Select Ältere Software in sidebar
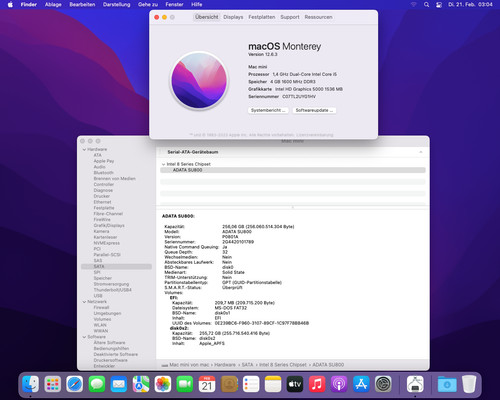 click(109, 343)
